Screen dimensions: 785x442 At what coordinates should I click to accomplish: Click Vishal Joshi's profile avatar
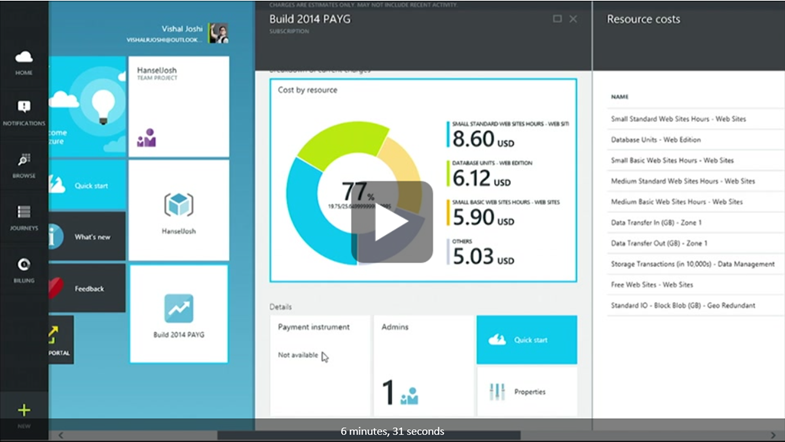[x=218, y=33]
